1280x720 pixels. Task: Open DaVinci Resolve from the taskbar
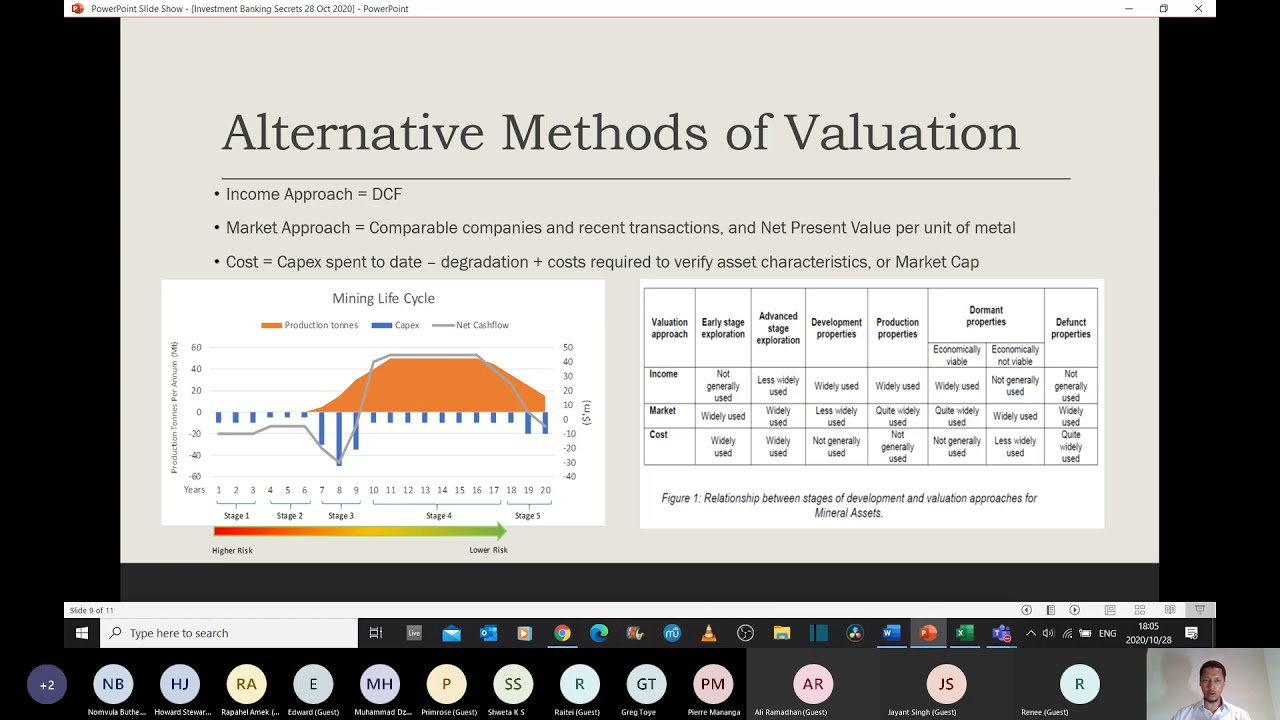pyautogui.click(x=854, y=633)
